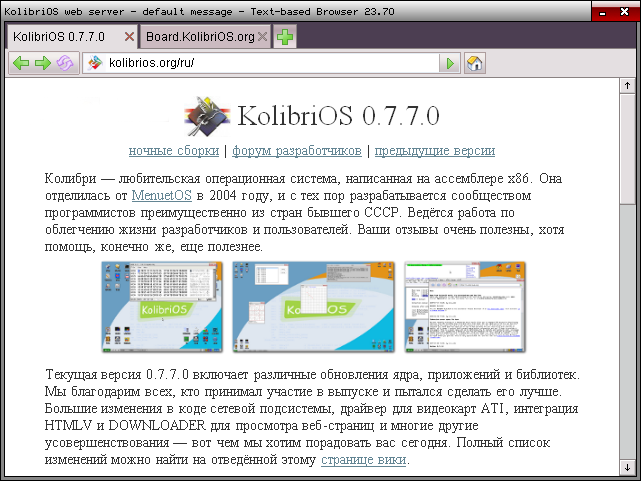Screen dimensions: 641x481
Task: Open the 'предыдущие версии' link
Action: [435, 150]
